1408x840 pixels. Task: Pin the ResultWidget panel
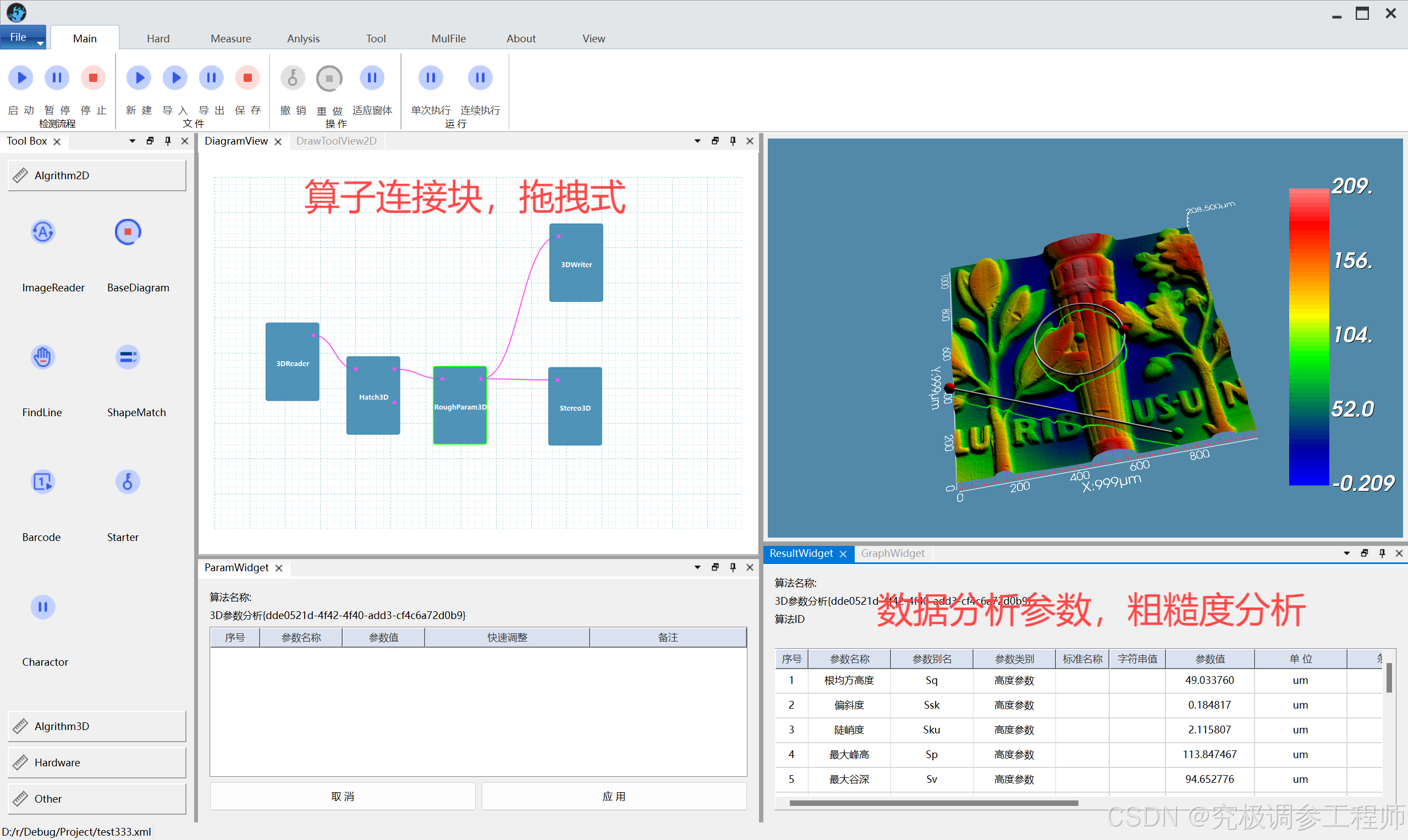coord(1382,553)
